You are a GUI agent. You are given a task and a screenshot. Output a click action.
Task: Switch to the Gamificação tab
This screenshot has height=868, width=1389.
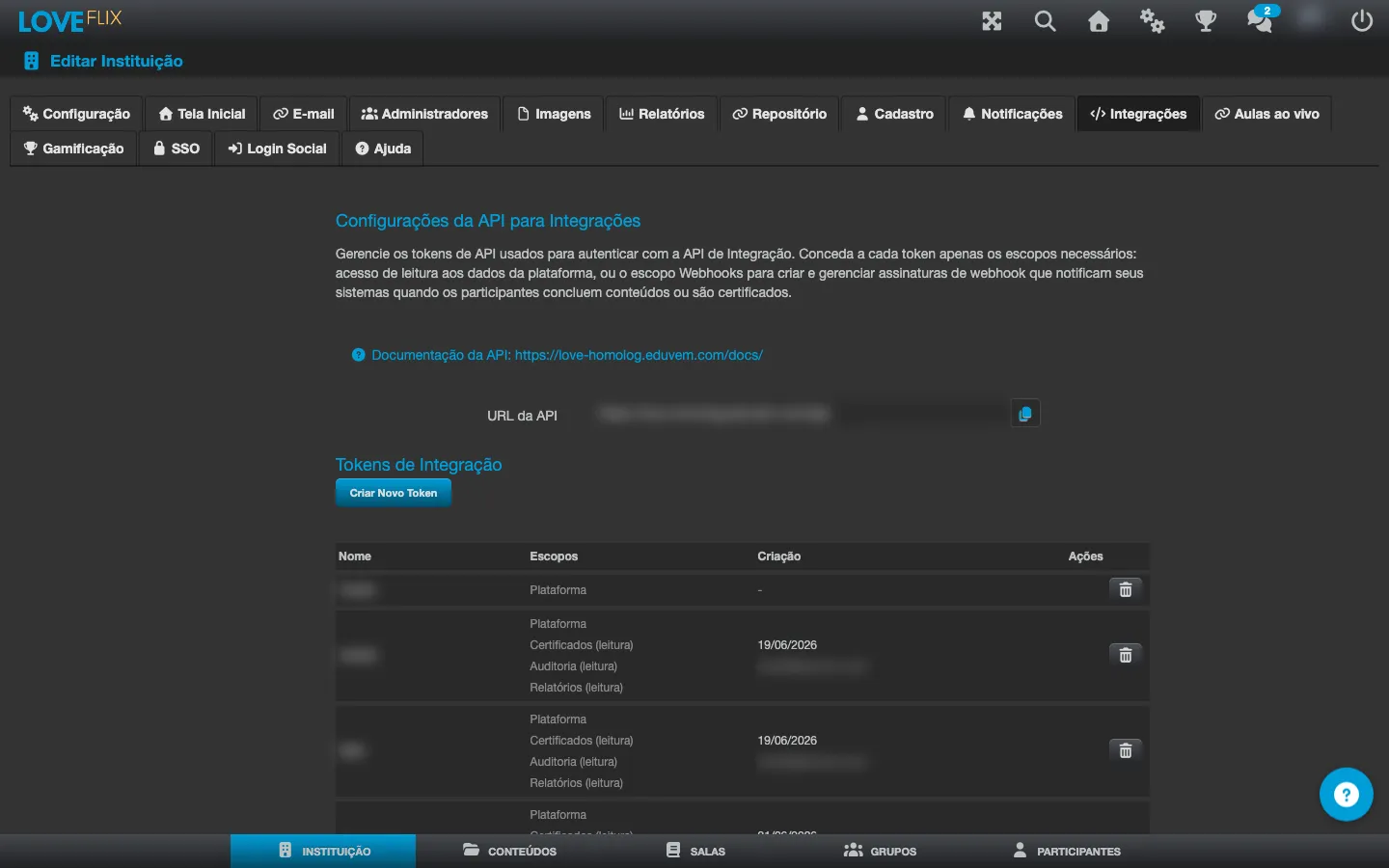tap(73, 149)
